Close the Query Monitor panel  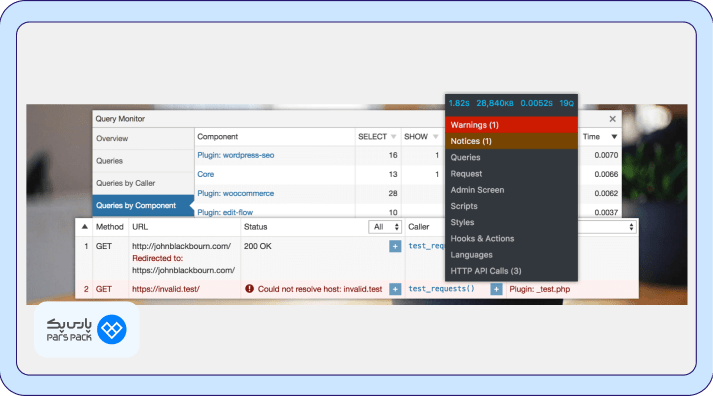tap(613, 119)
